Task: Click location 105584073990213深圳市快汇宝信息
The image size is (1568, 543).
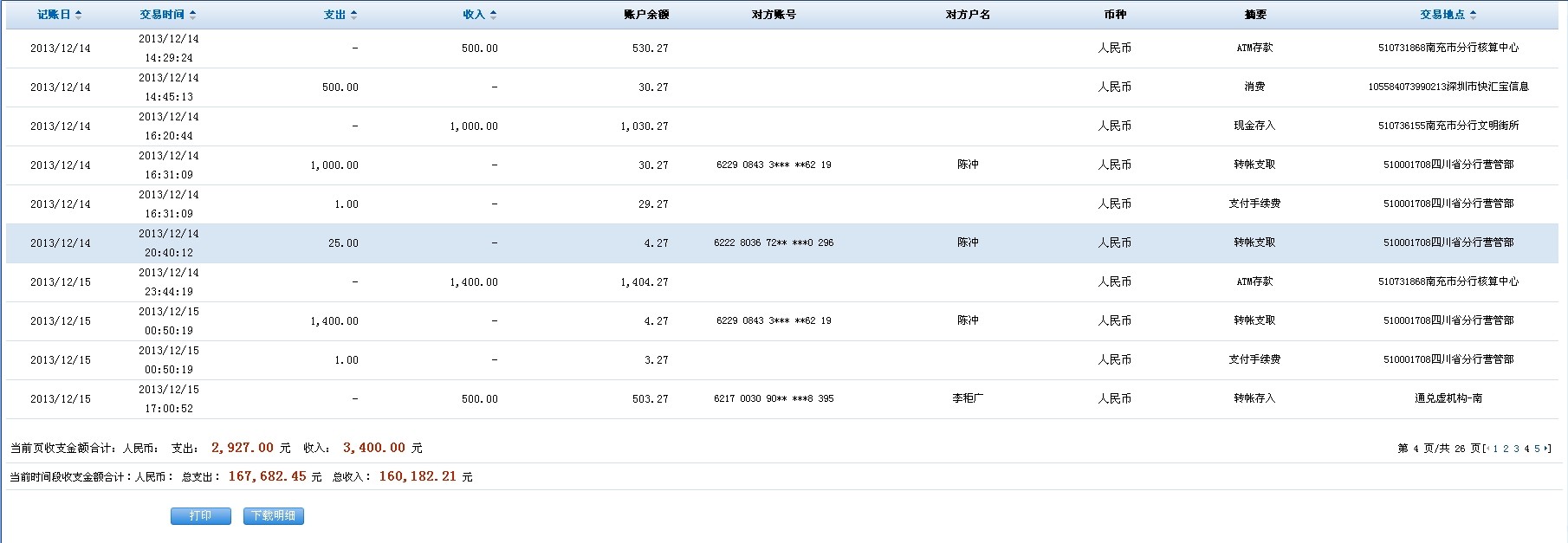Action: [1448, 87]
